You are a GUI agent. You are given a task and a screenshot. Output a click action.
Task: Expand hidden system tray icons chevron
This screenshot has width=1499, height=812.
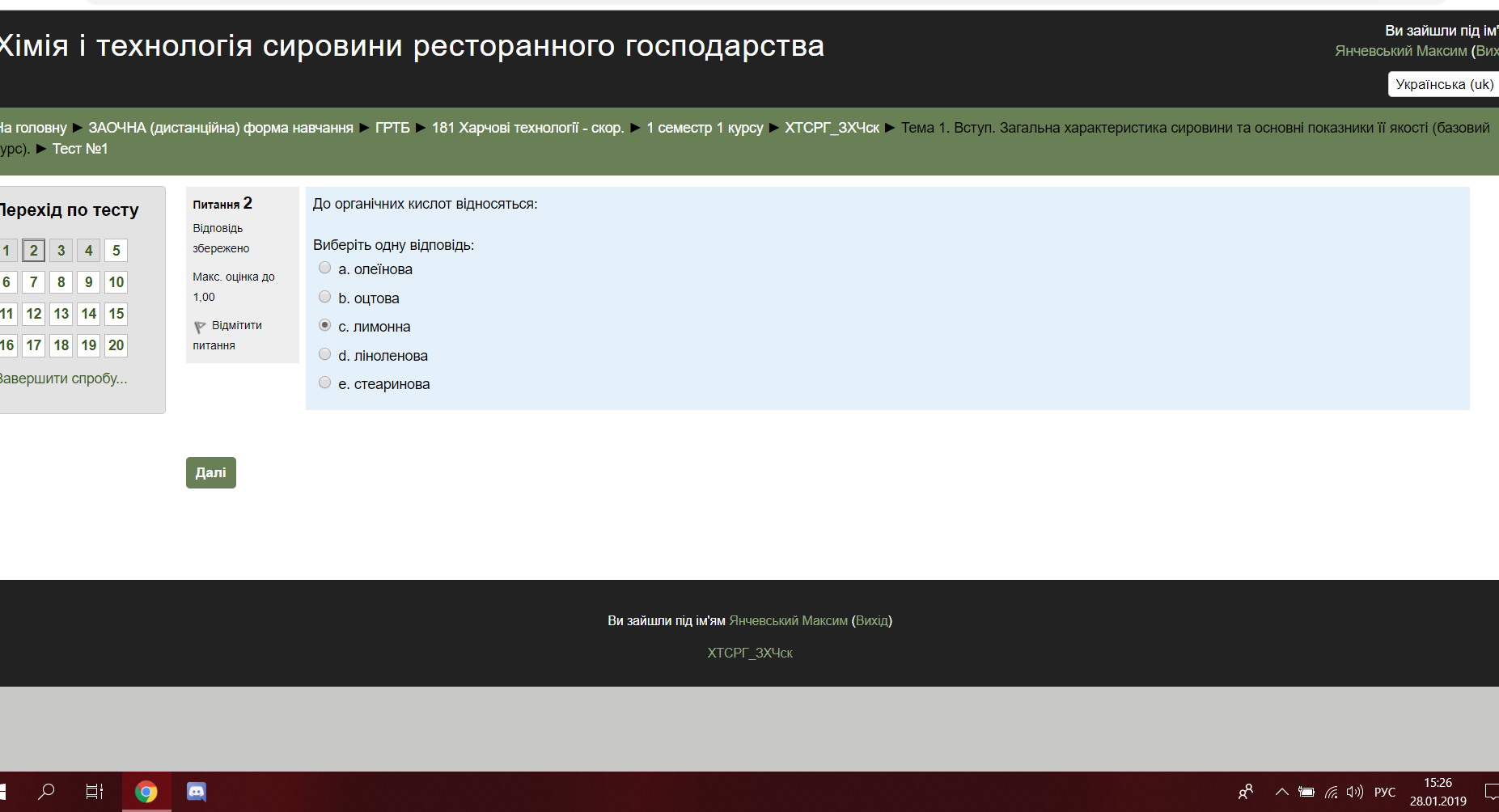click(x=1281, y=792)
